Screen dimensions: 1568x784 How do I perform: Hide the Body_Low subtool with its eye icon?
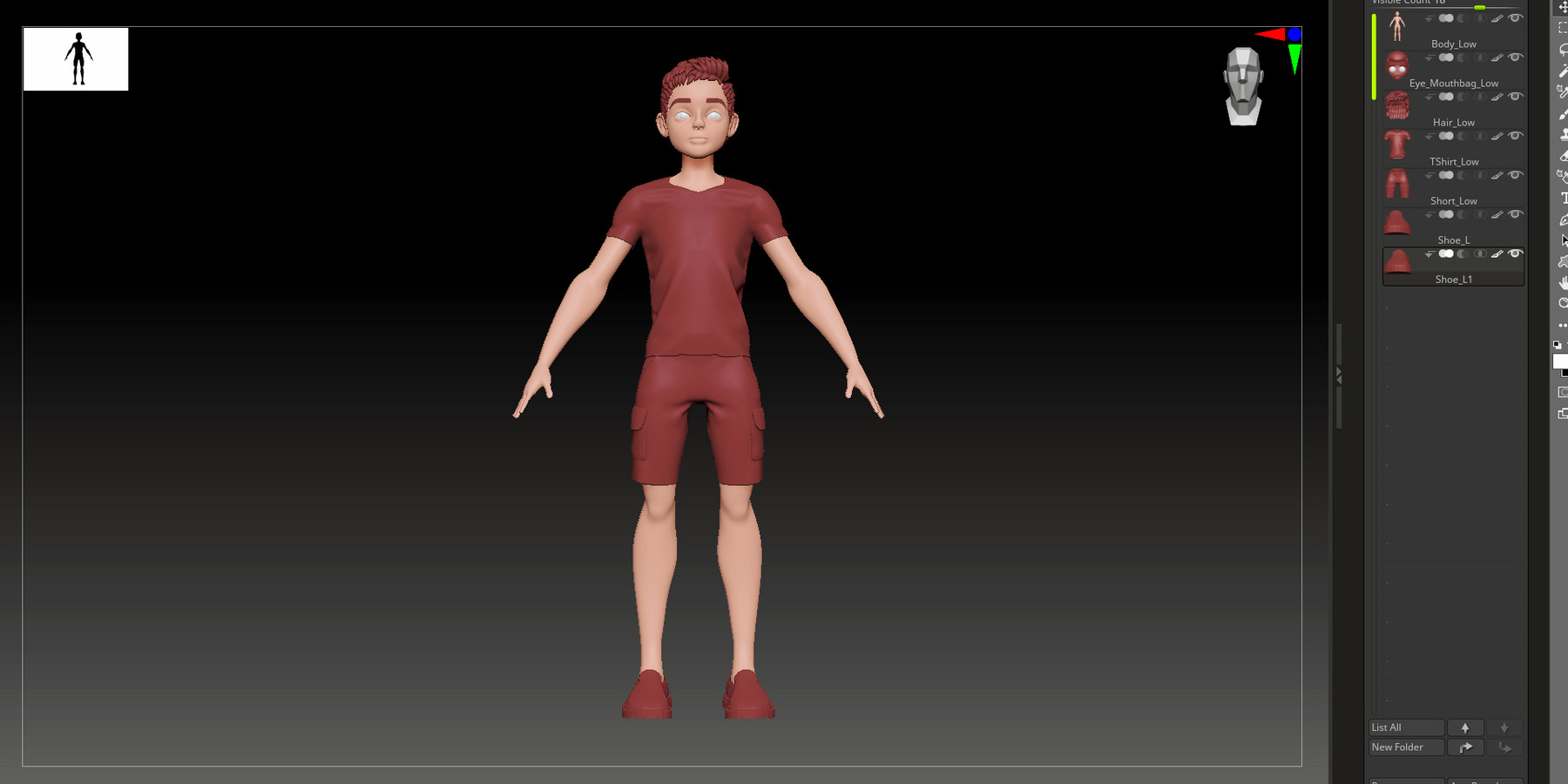pos(1516,18)
